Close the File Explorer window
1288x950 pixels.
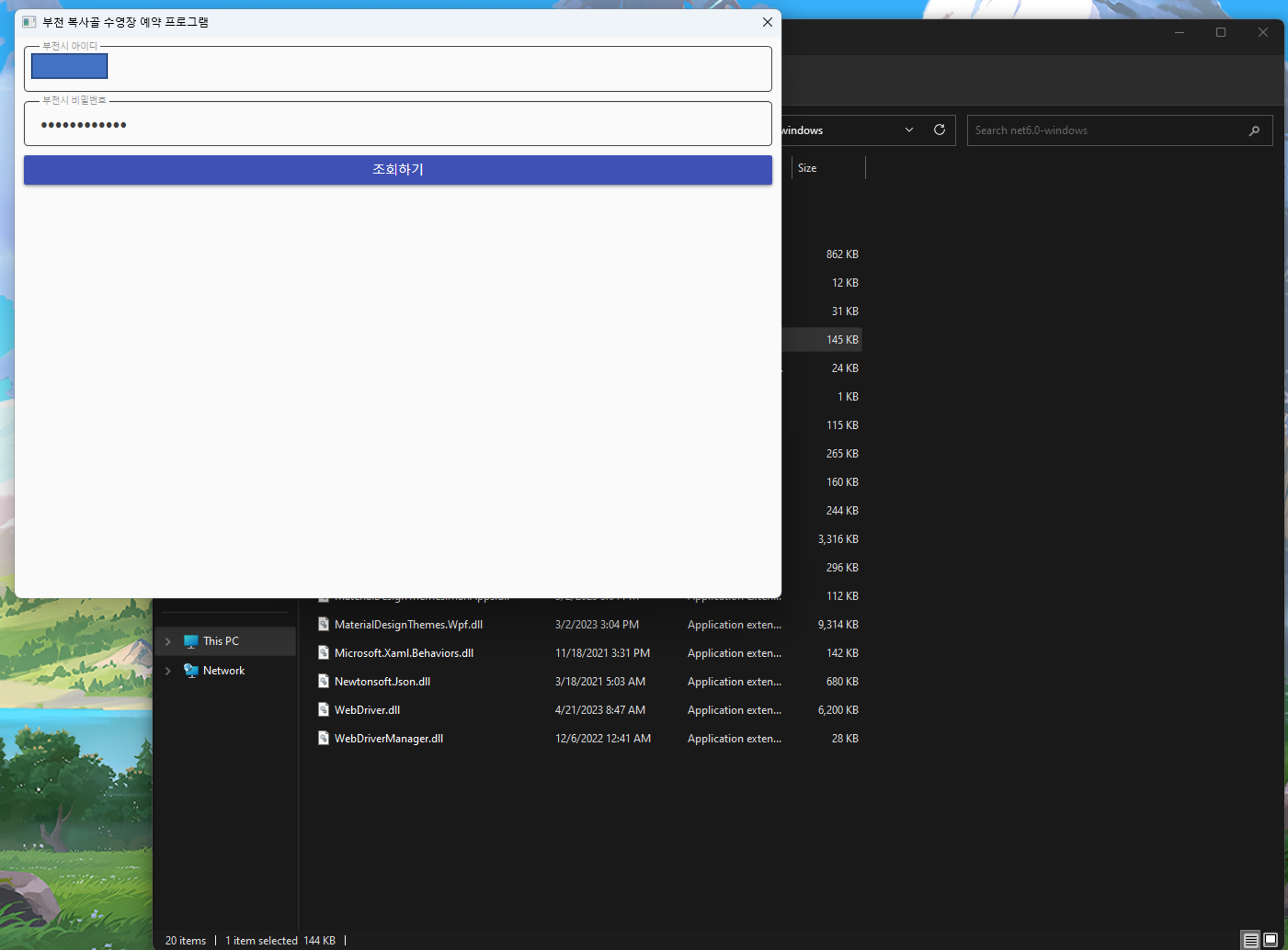(x=1263, y=32)
